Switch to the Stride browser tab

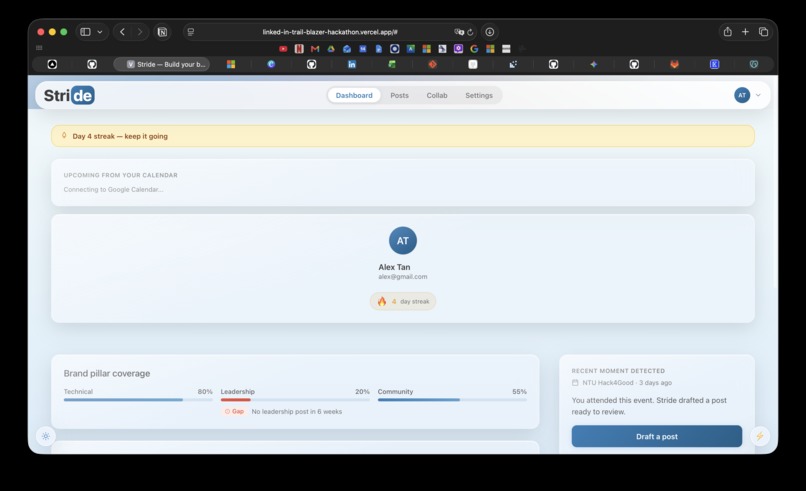(161, 64)
